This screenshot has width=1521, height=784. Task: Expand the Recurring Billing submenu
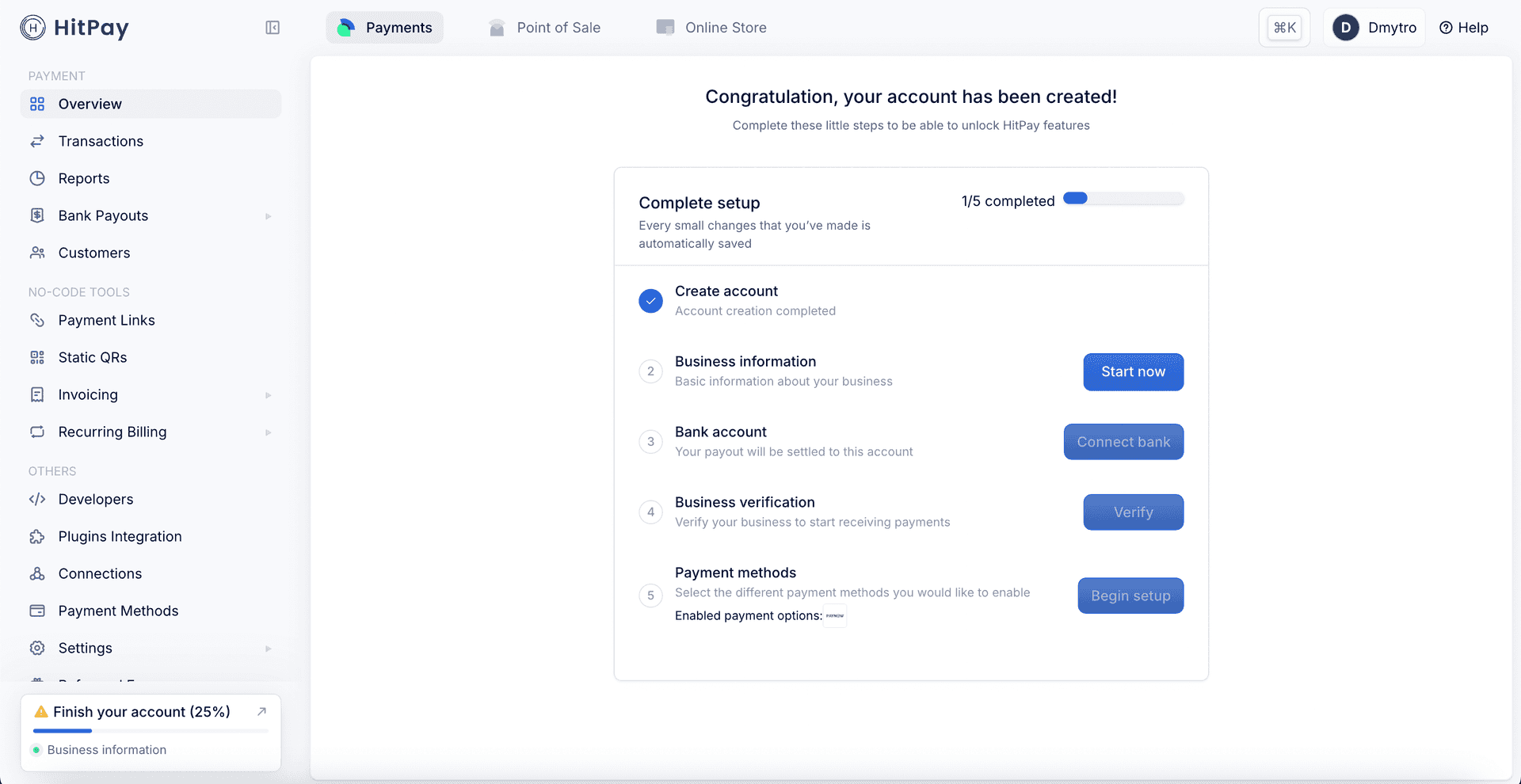(268, 432)
